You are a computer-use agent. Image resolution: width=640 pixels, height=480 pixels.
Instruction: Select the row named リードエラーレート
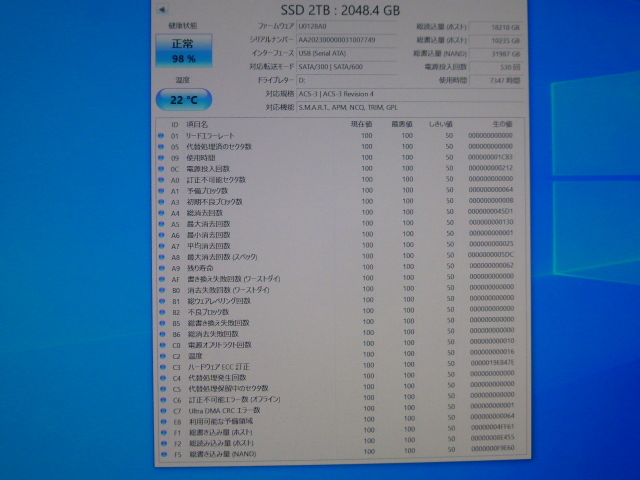(x=341, y=136)
